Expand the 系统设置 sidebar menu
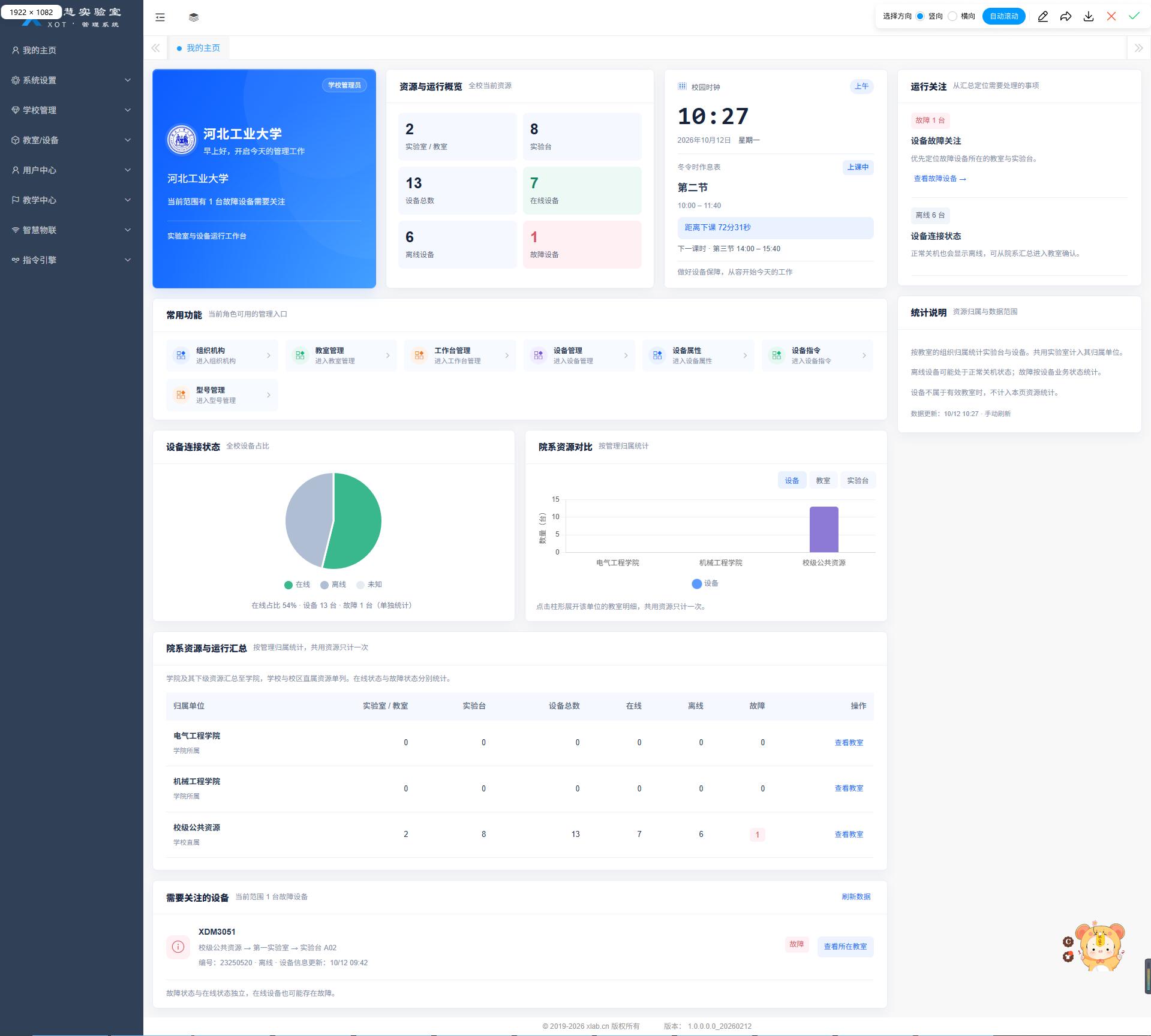This screenshot has height=1036, width=1151. pos(71,80)
